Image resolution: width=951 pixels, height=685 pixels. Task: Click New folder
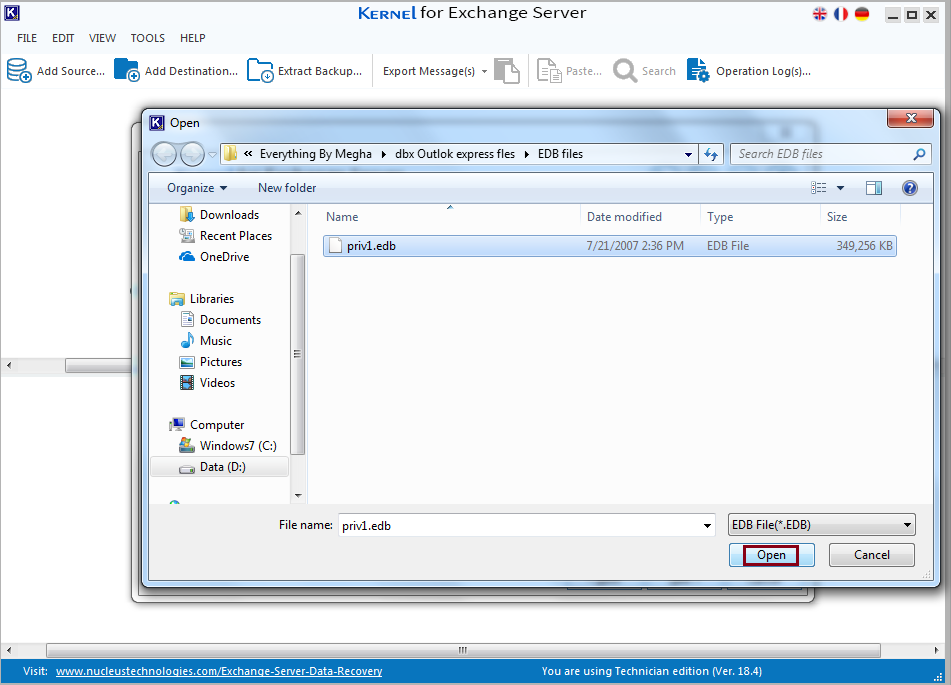click(x=287, y=188)
